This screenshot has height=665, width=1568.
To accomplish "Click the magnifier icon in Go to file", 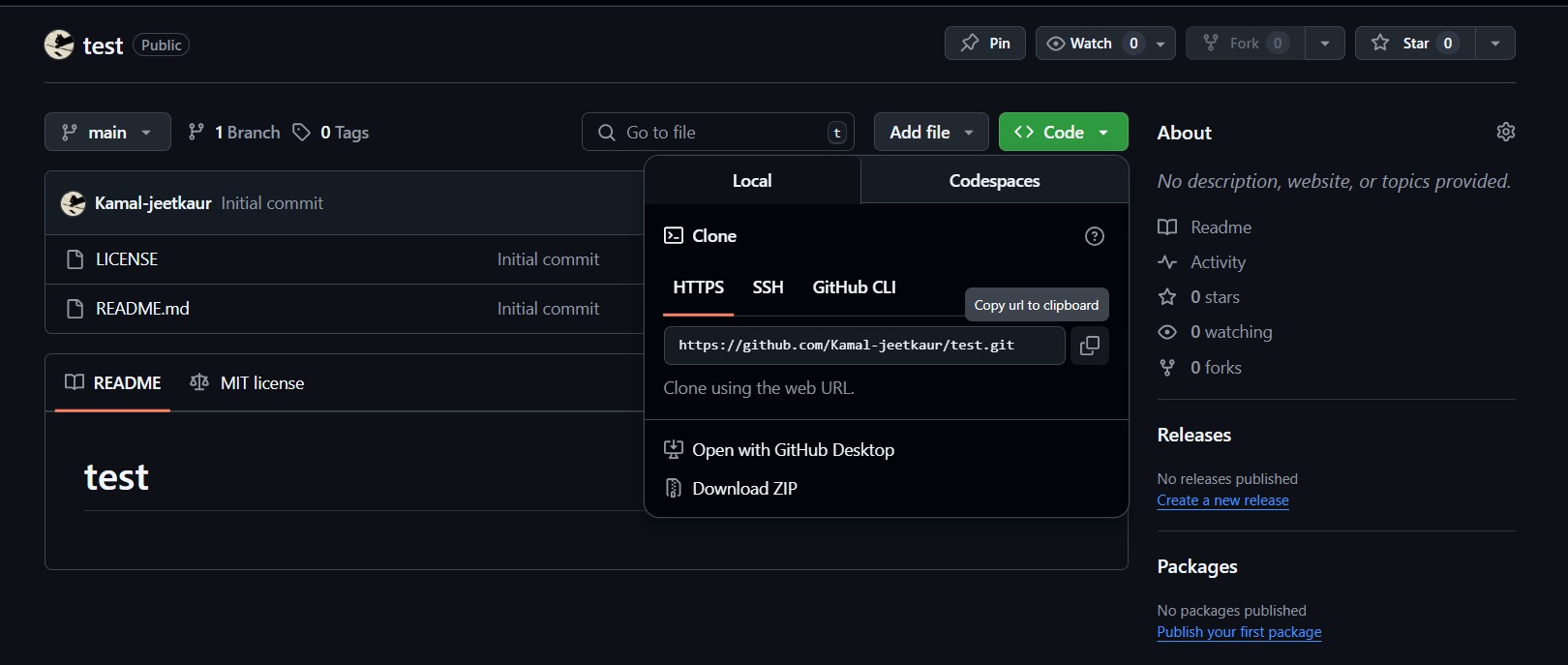I will (x=606, y=132).
